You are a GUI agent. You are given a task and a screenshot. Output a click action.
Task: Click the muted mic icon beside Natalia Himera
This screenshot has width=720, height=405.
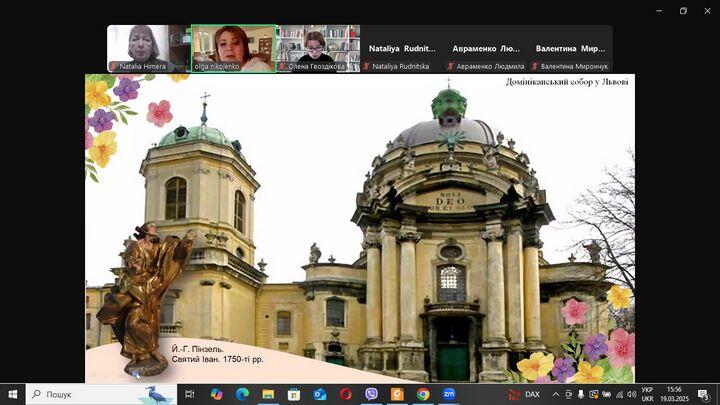click(x=114, y=66)
